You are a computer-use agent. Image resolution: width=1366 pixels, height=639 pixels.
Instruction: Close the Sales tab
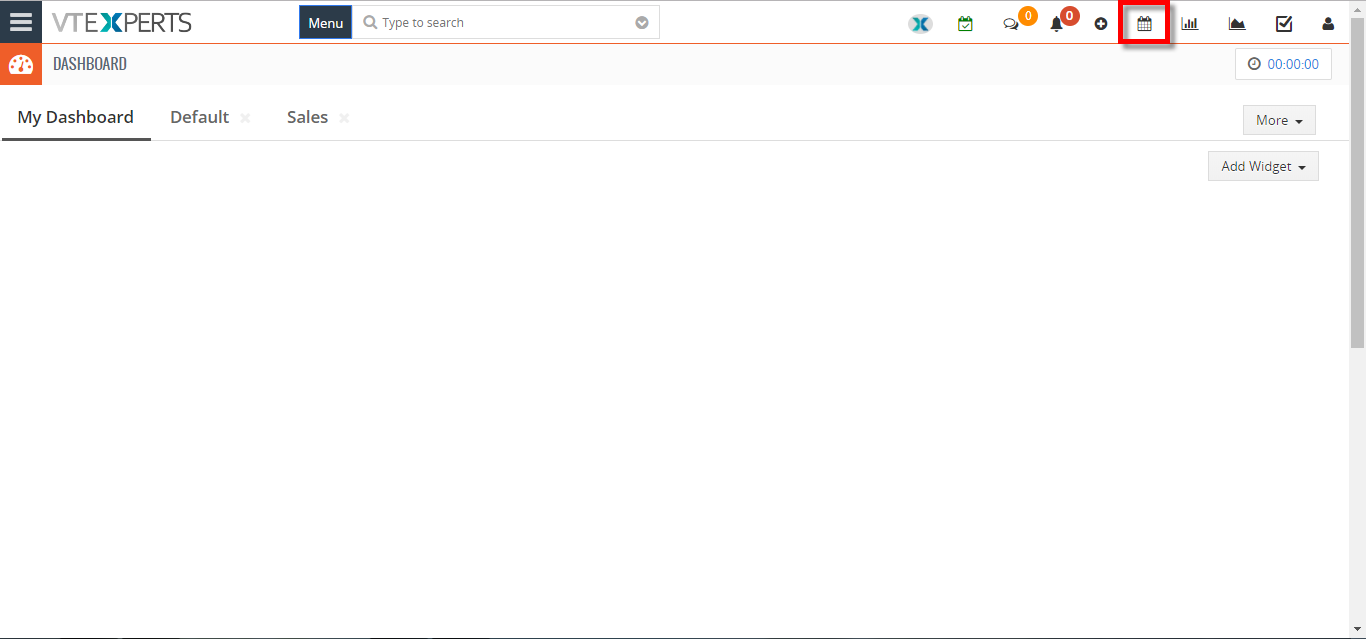tap(344, 118)
